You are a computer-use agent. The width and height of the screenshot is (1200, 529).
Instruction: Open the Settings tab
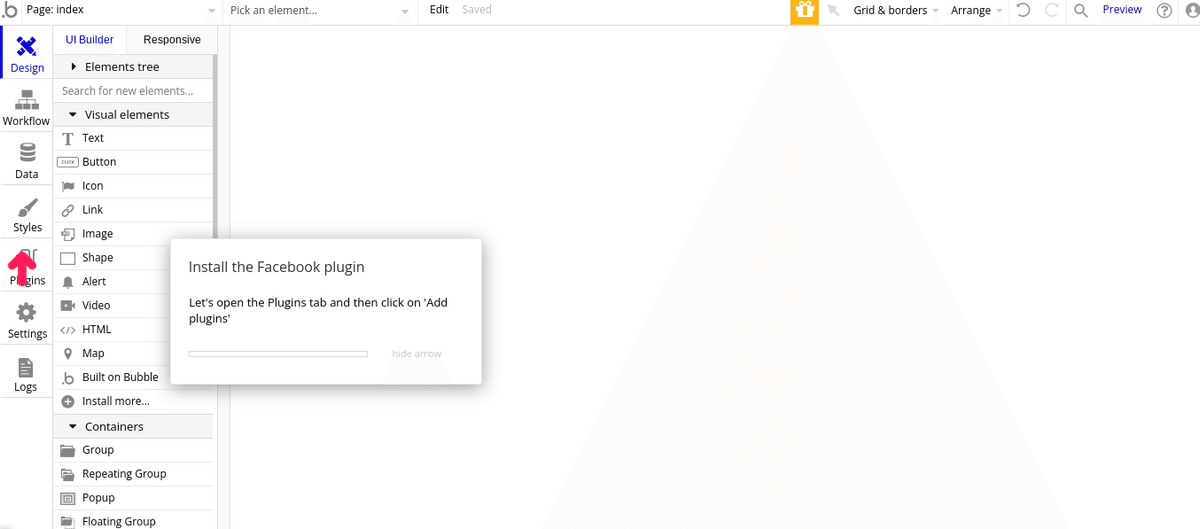27,321
